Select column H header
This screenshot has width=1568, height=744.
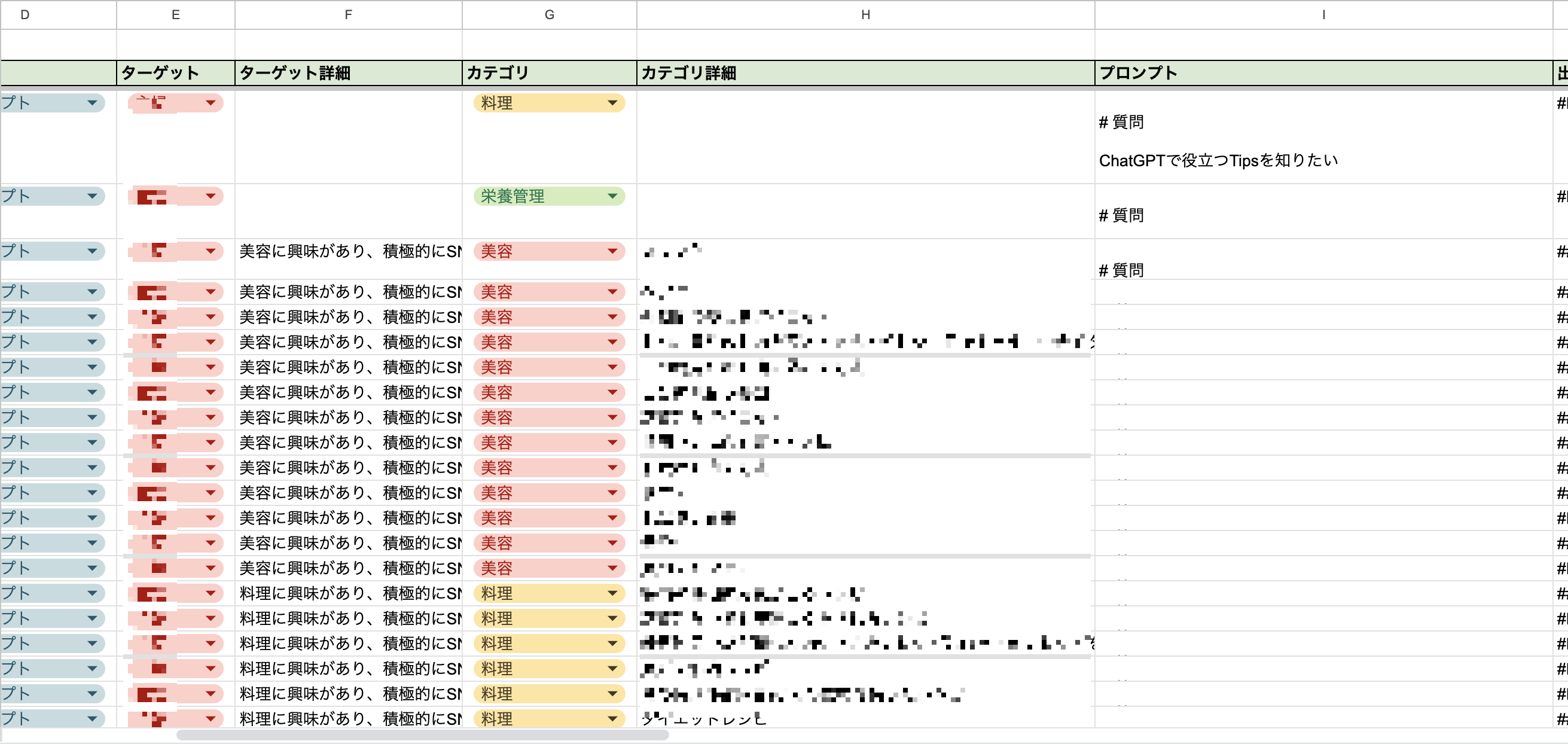[865, 14]
